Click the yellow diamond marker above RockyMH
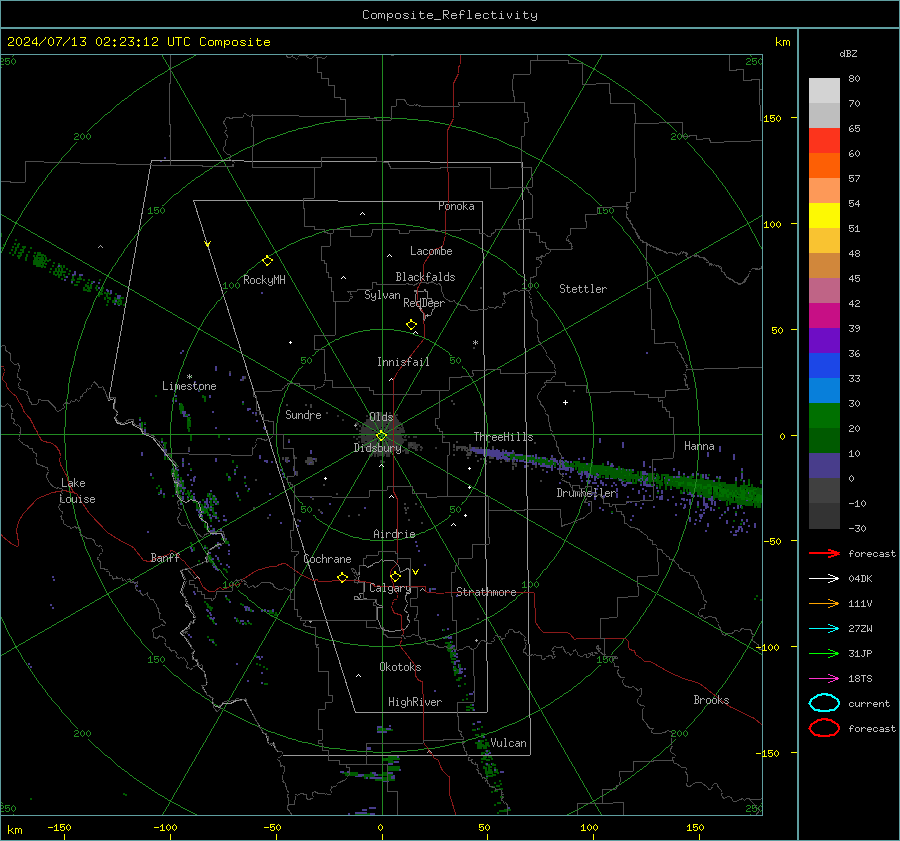The width and height of the screenshot is (900, 841). coord(267,261)
